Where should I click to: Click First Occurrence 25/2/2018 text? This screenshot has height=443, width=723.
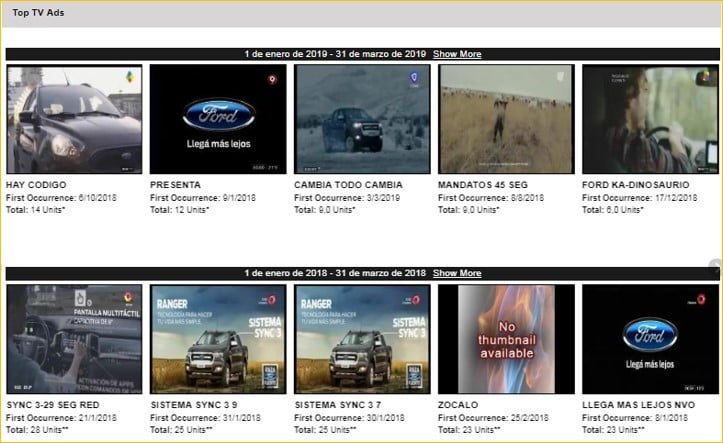[x=493, y=418]
